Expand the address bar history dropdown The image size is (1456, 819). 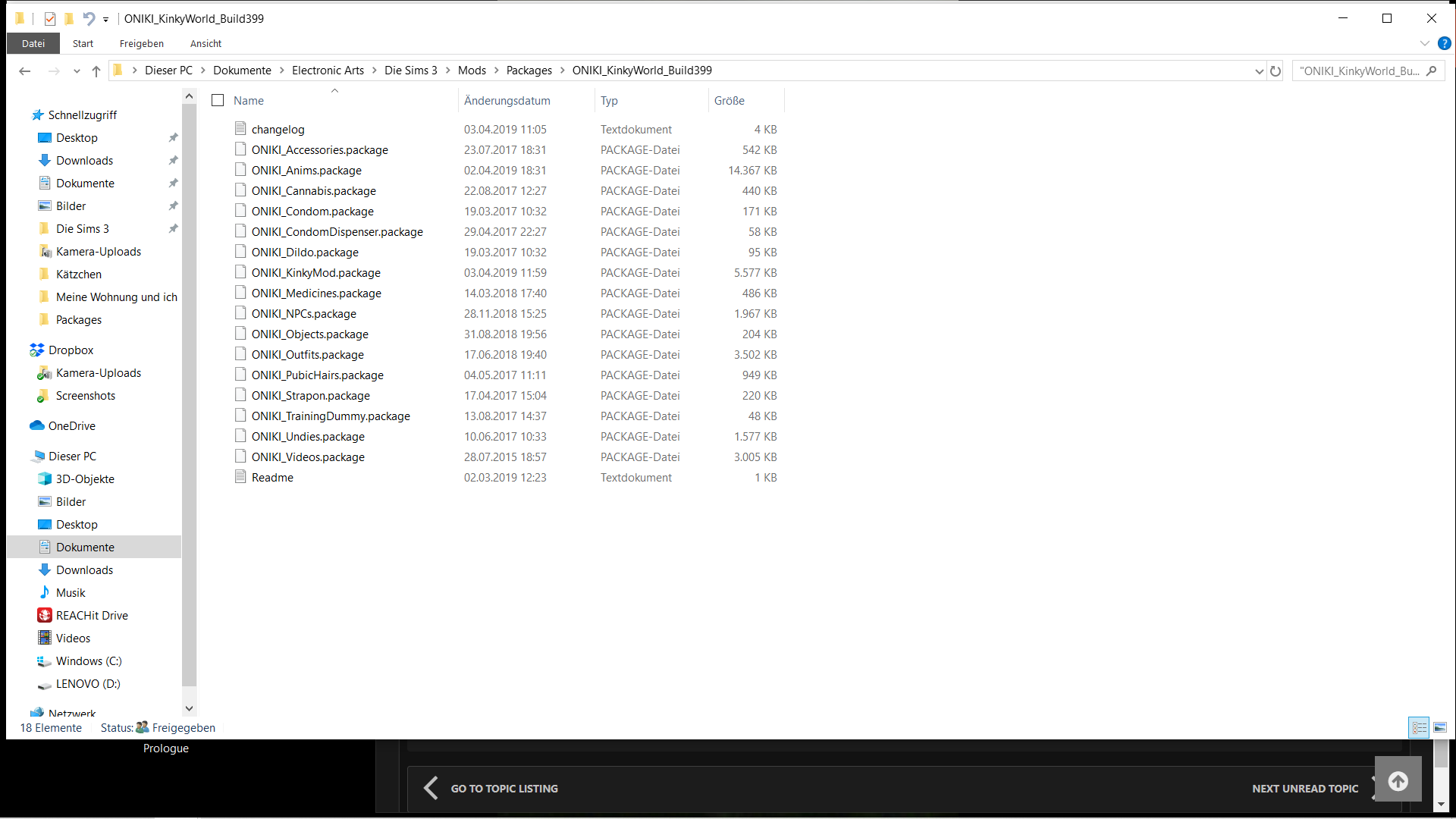(1259, 71)
